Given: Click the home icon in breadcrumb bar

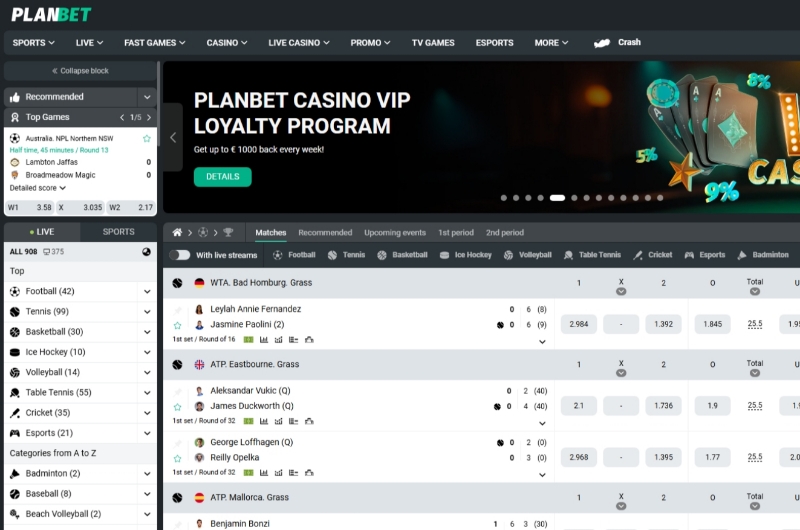Looking at the screenshot, I should pyautogui.click(x=177, y=233).
